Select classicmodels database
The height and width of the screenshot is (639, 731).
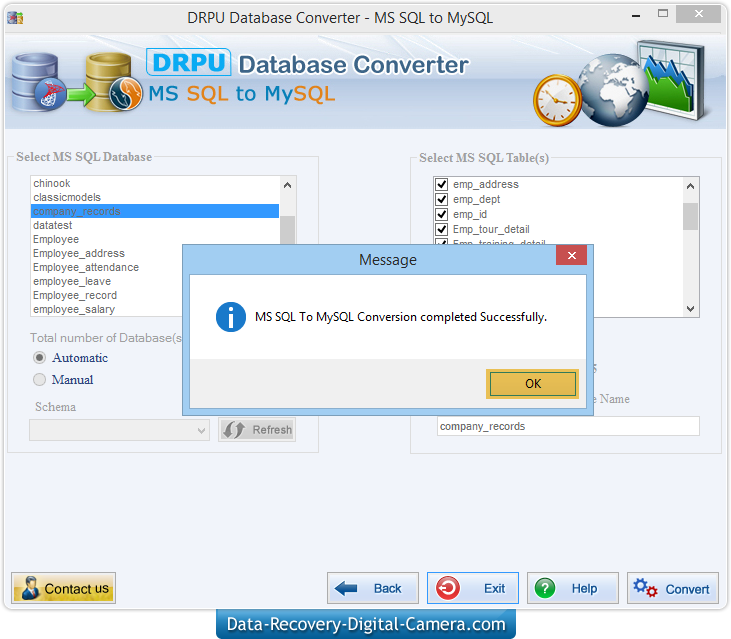tap(155, 197)
